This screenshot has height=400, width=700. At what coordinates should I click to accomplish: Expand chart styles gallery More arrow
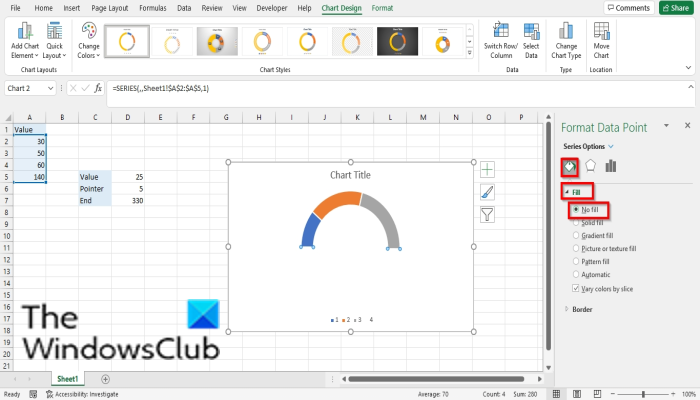469,53
